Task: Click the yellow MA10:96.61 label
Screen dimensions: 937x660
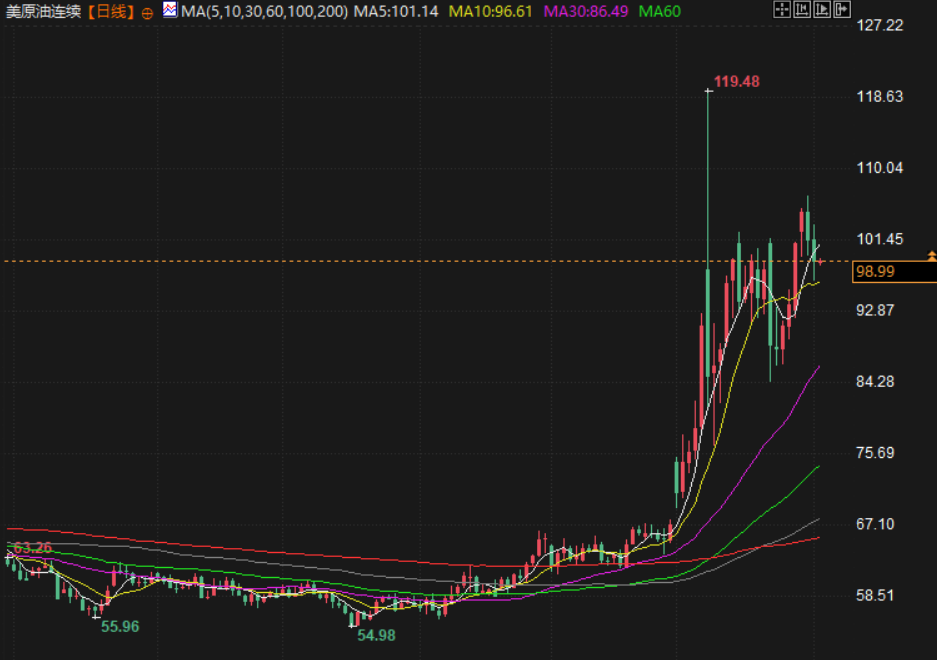Action: 490,11
